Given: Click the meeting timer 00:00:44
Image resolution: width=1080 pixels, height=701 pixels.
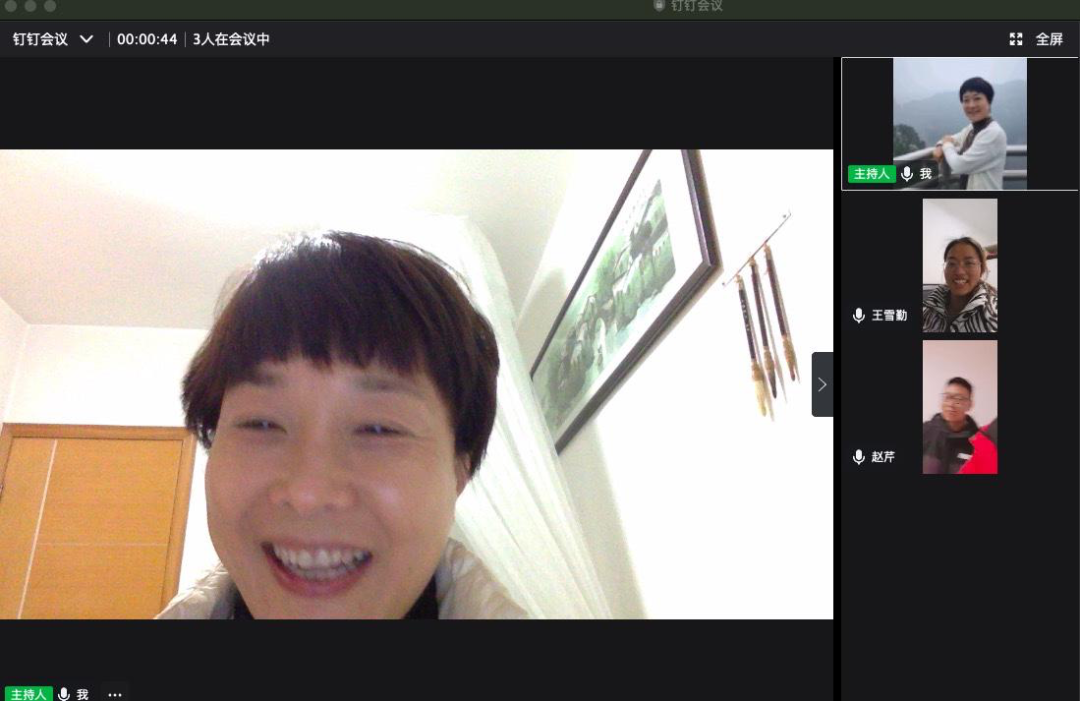Looking at the screenshot, I should (147, 39).
